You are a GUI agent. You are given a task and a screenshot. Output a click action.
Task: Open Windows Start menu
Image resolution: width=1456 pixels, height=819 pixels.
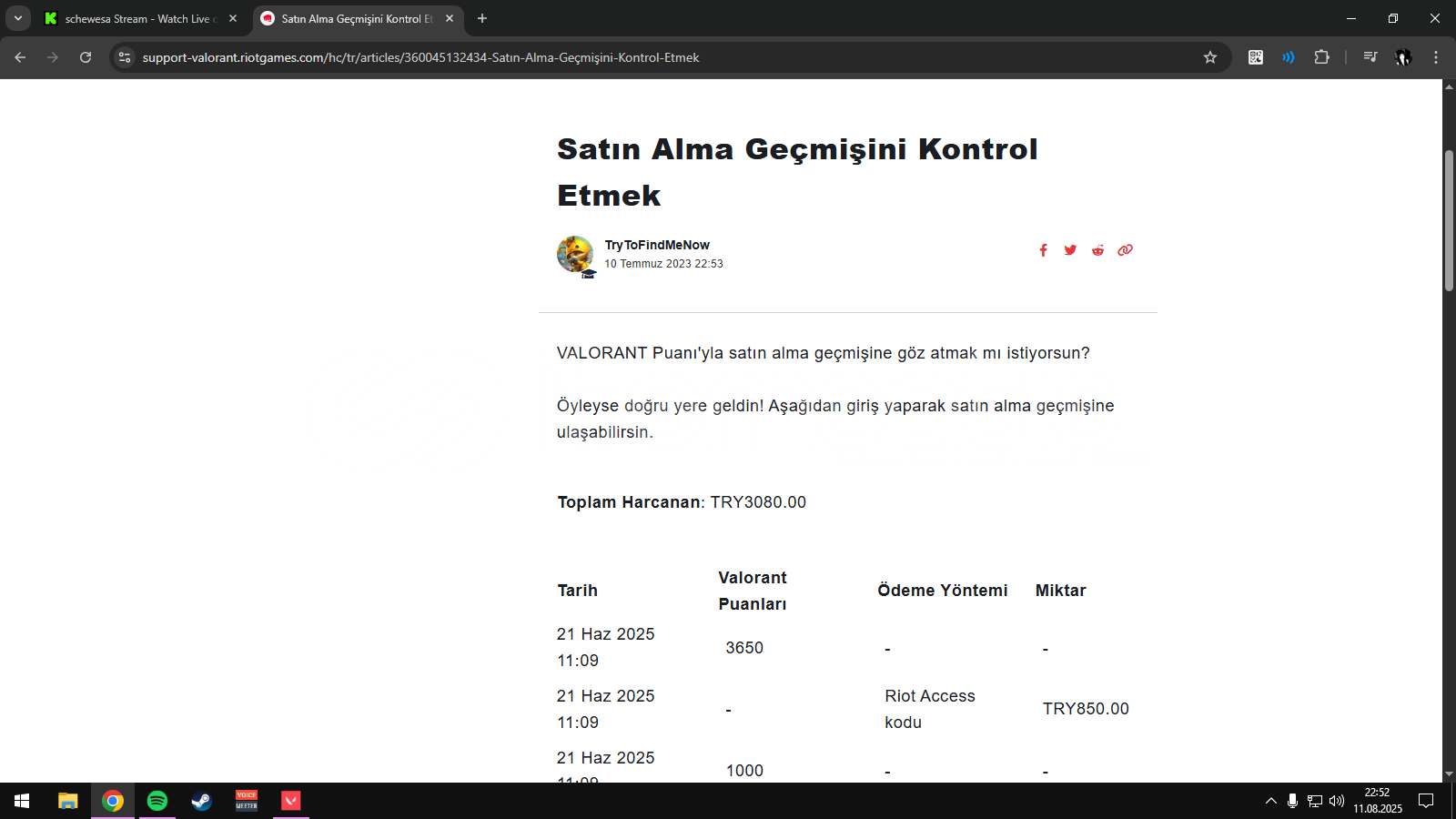(22, 801)
